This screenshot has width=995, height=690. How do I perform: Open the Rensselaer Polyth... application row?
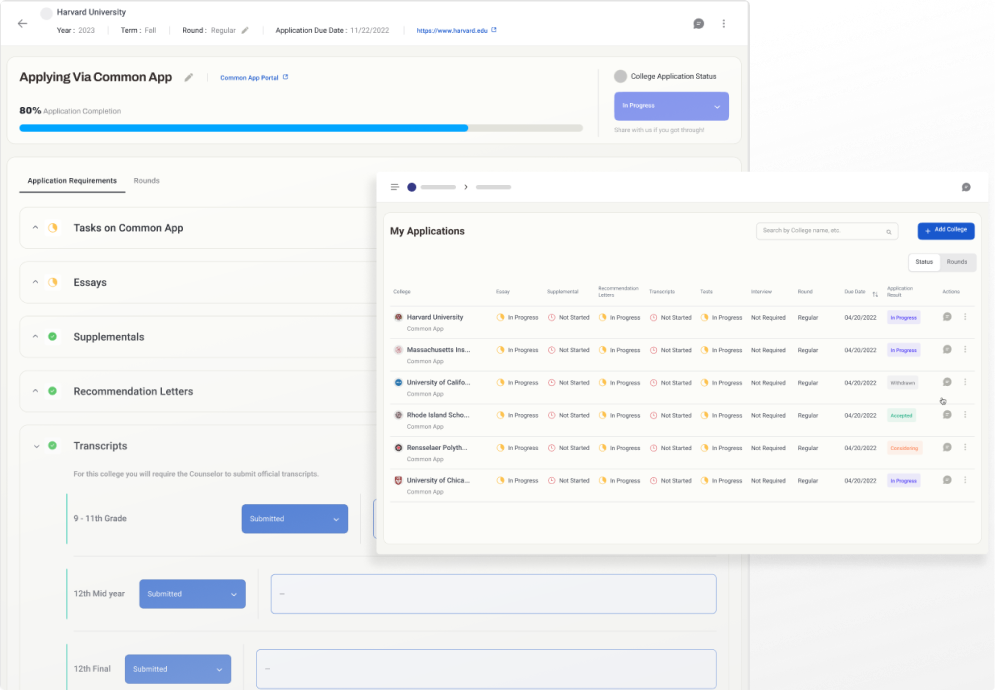[682, 453]
